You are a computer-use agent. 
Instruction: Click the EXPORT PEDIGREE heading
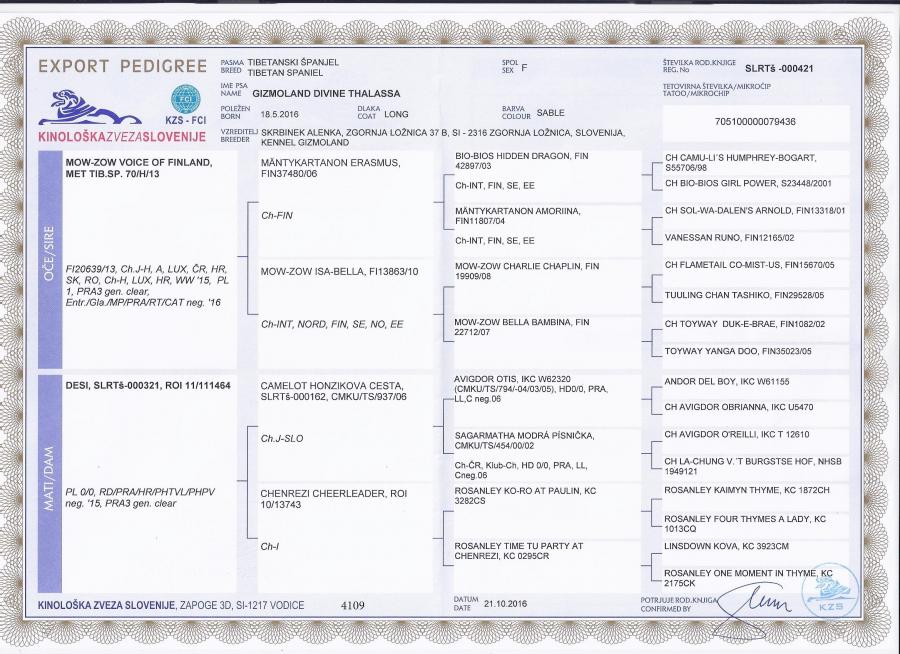click(122, 66)
